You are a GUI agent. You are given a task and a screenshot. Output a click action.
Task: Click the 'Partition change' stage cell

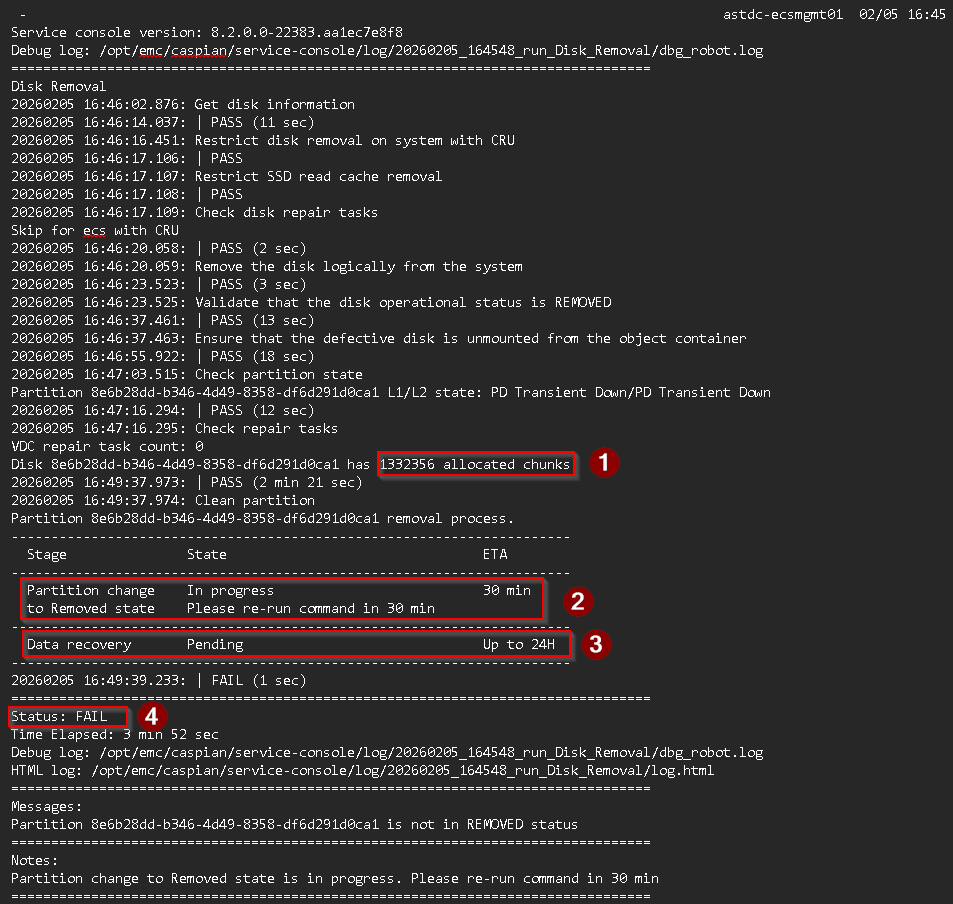tap(91, 590)
